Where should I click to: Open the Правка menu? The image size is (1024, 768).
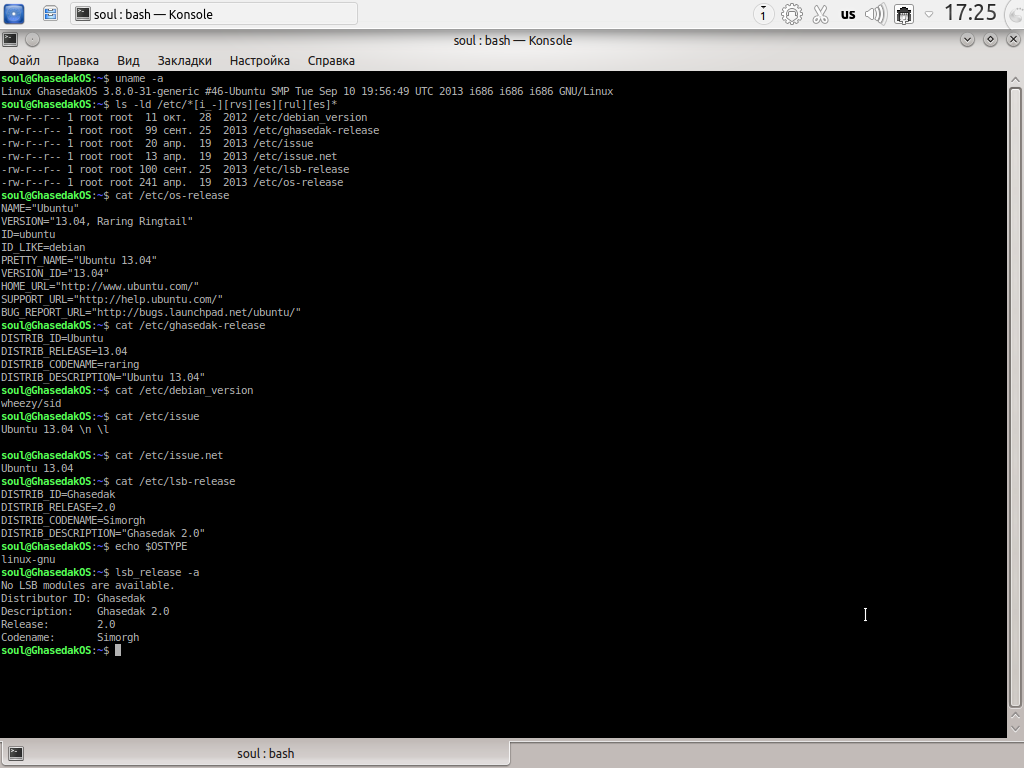click(78, 61)
